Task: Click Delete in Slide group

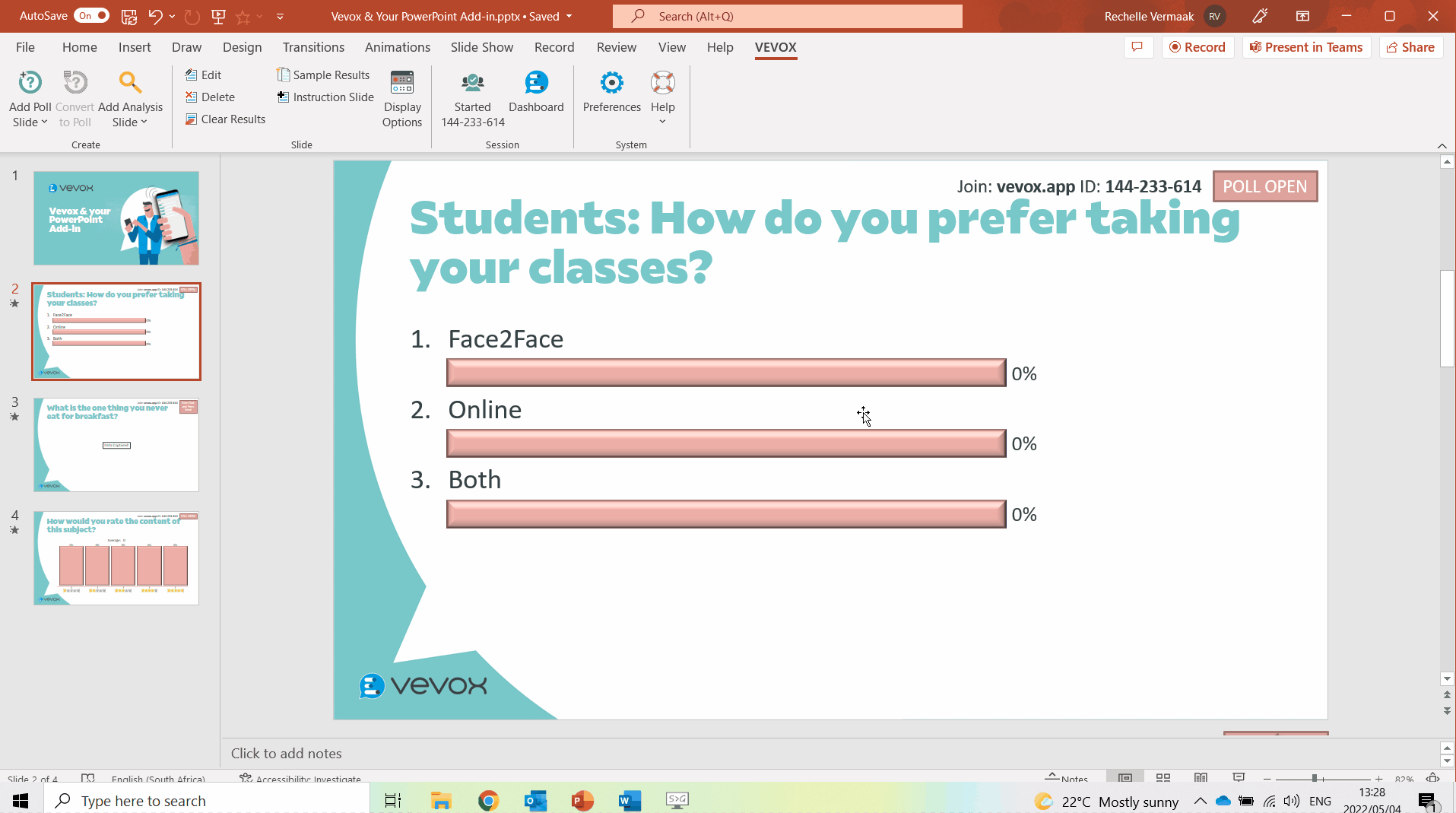Action: [x=210, y=97]
